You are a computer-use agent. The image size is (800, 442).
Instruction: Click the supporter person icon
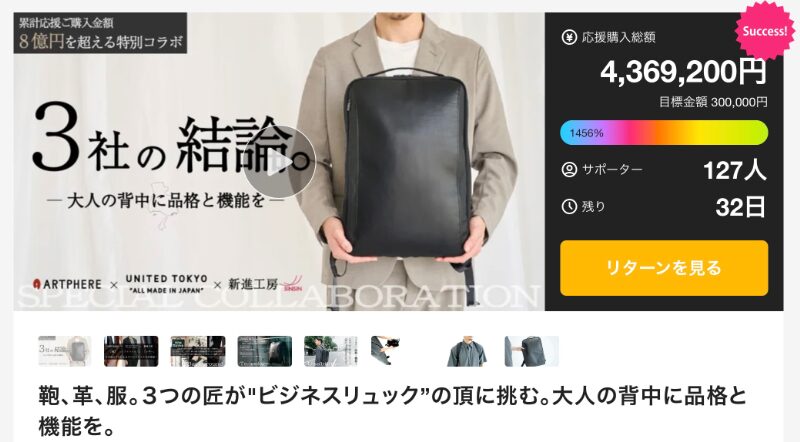tap(569, 169)
